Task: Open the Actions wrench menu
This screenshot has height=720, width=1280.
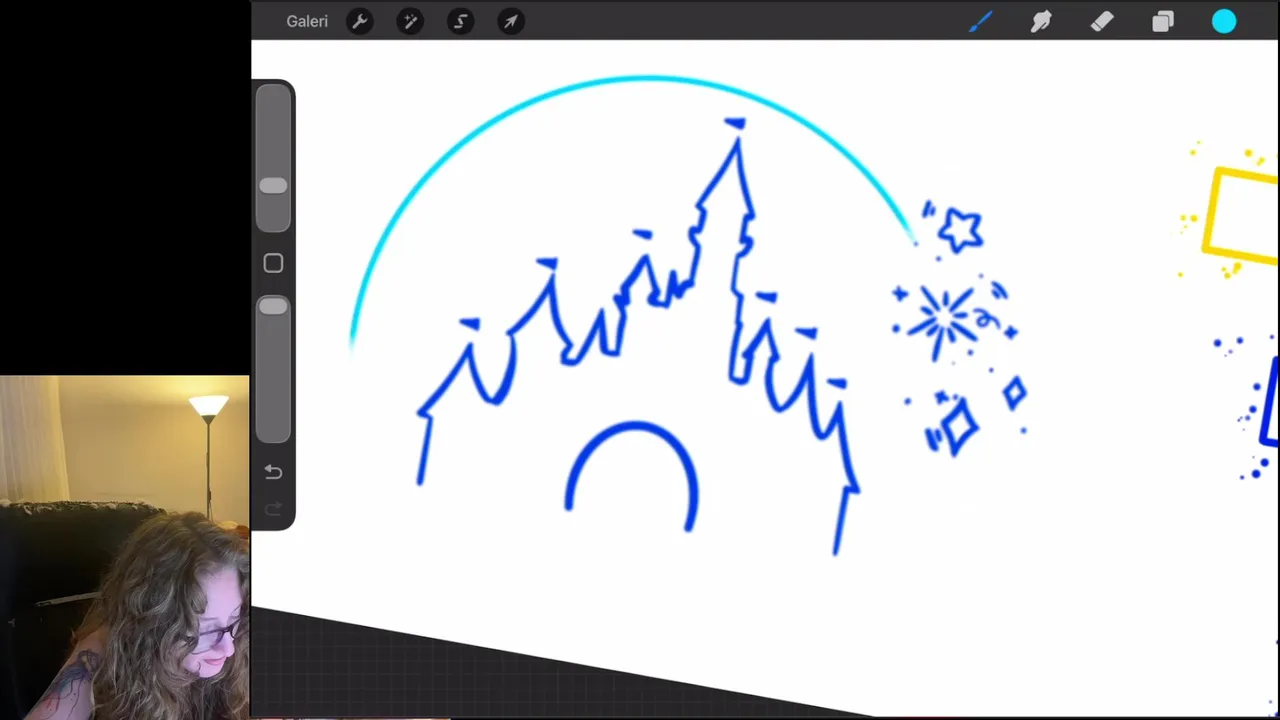Action: (360, 21)
